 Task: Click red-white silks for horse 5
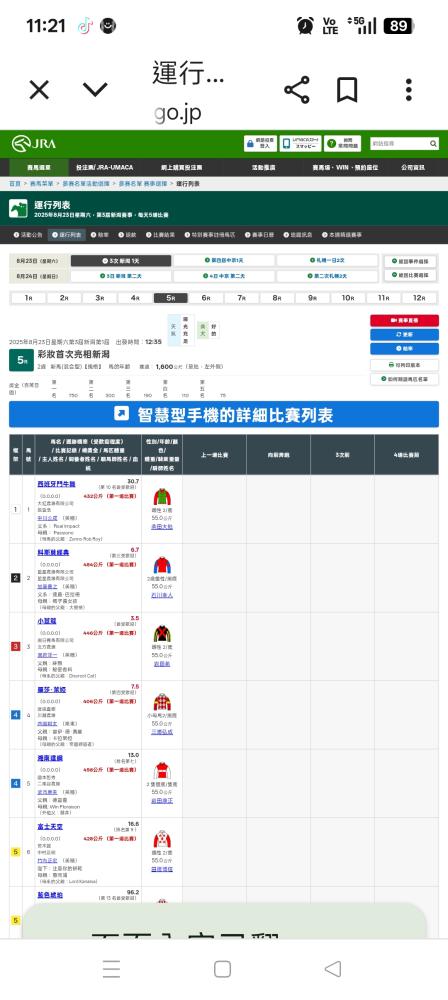(162, 771)
